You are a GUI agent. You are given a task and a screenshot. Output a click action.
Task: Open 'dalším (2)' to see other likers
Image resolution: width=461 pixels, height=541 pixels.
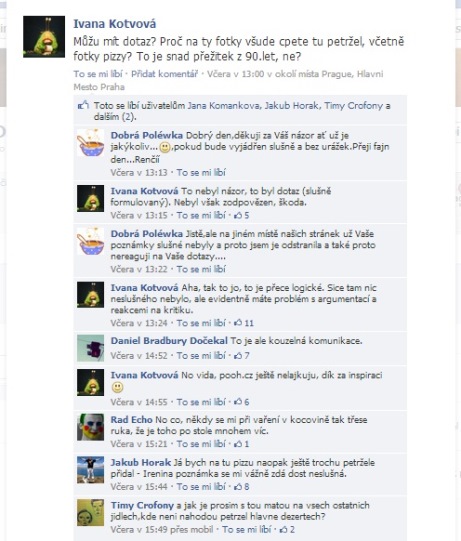click(x=115, y=117)
